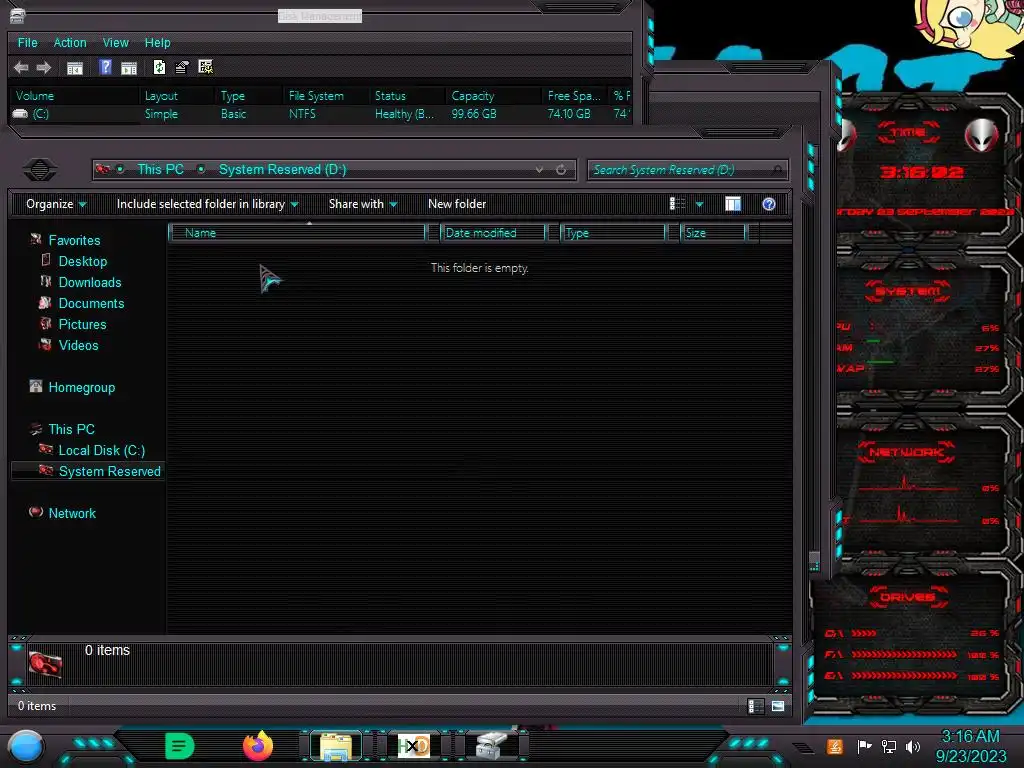
Task: Select Network in the navigation pane
Action: pyautogui.click(x=72, y=513)
